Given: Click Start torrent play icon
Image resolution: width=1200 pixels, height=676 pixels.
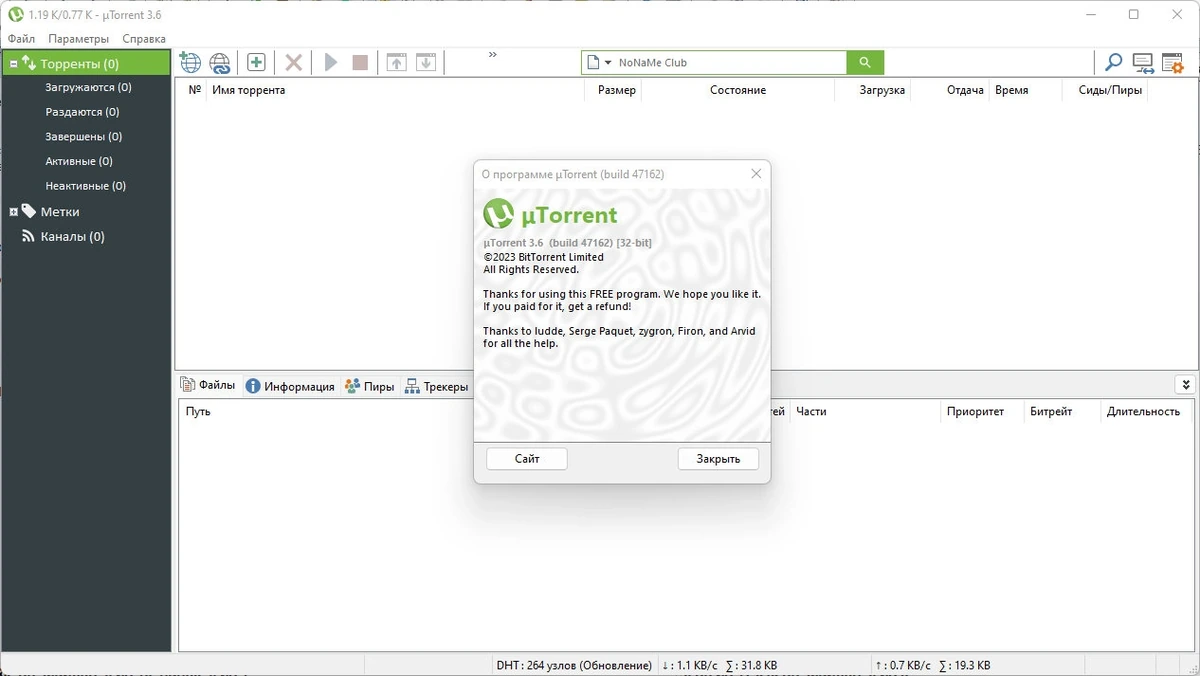Looking at the screenshot, I should tap(331, 62).
